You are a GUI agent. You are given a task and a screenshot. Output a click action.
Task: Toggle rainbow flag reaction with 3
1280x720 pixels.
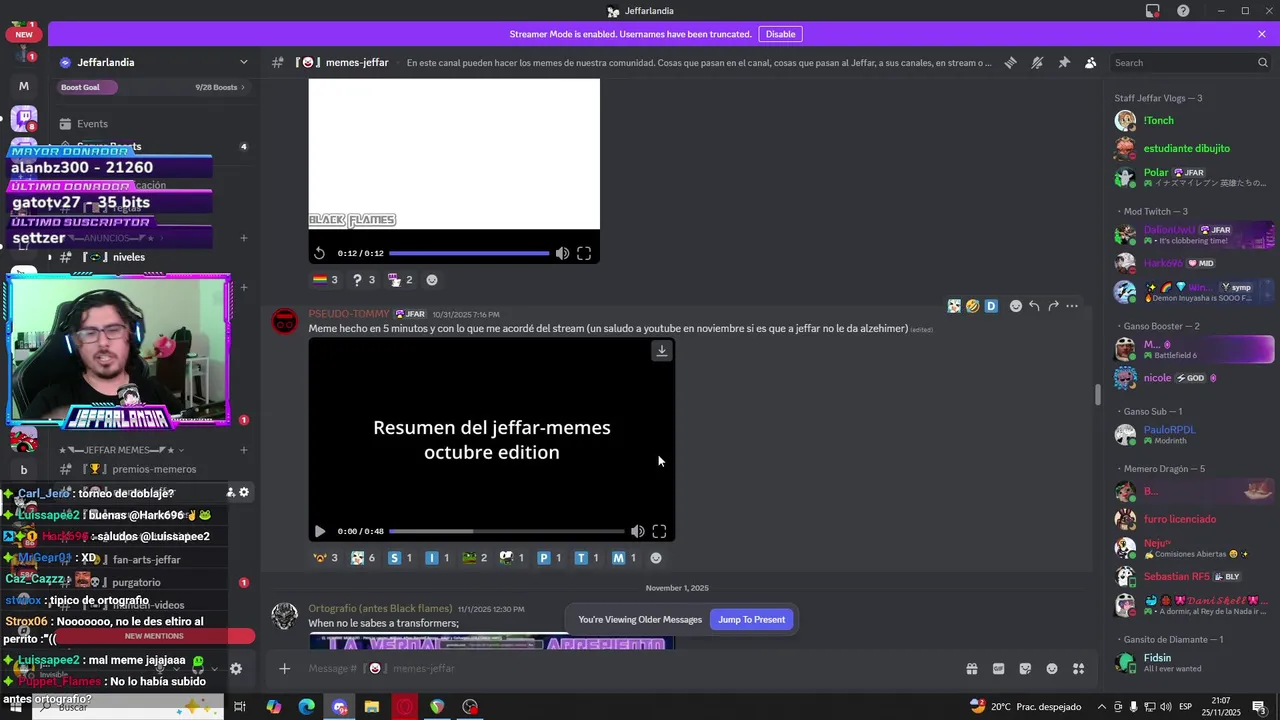(x=325, y=280)
